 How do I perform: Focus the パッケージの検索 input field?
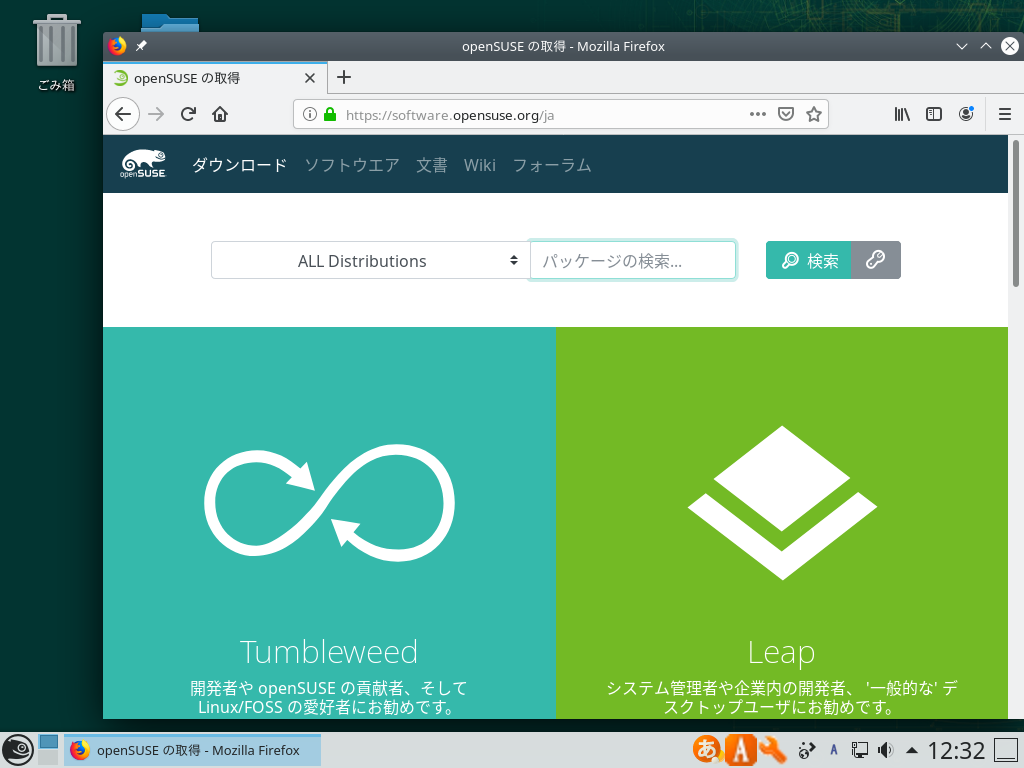[x=632, y=261]
